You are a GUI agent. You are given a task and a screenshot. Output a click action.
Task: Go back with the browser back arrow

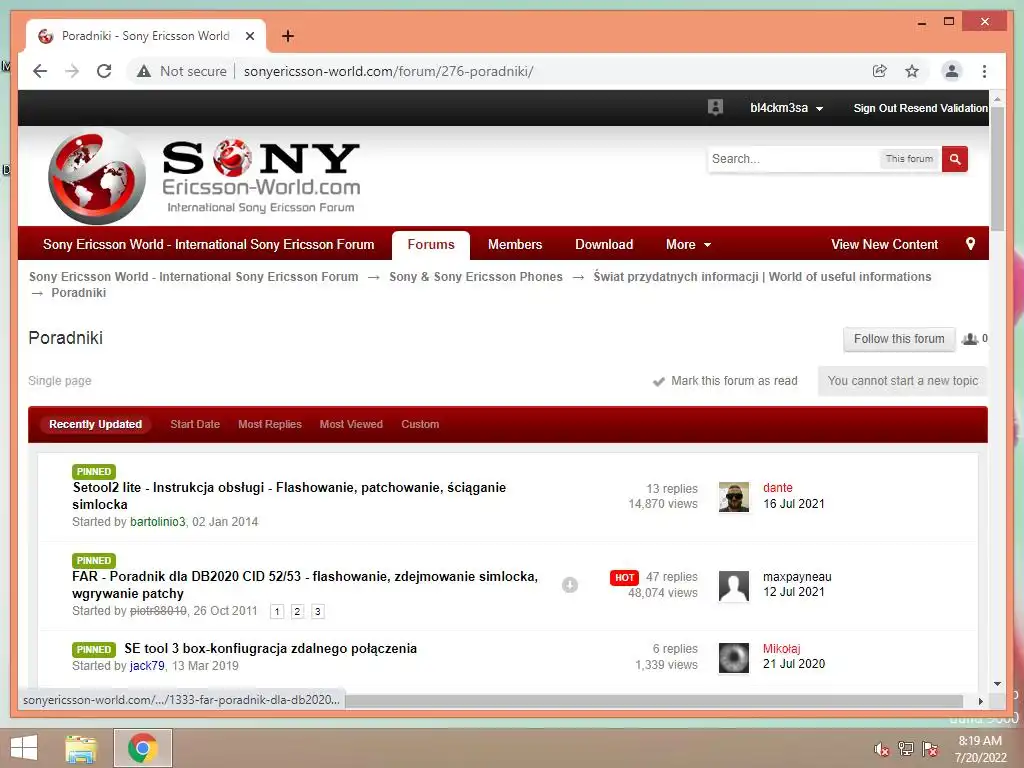pyautogui.click(x=40, y=71)
